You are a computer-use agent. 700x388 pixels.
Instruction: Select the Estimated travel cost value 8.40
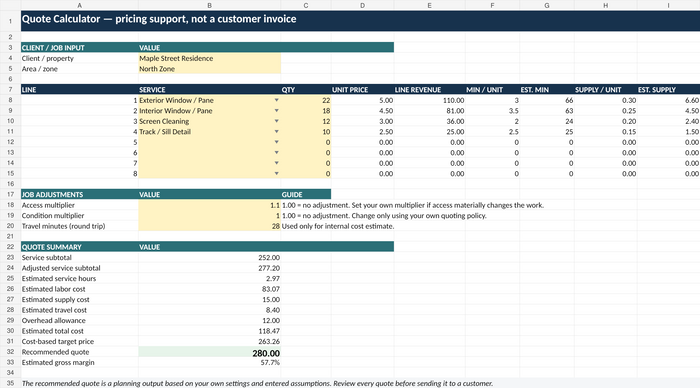coord(209,310)
